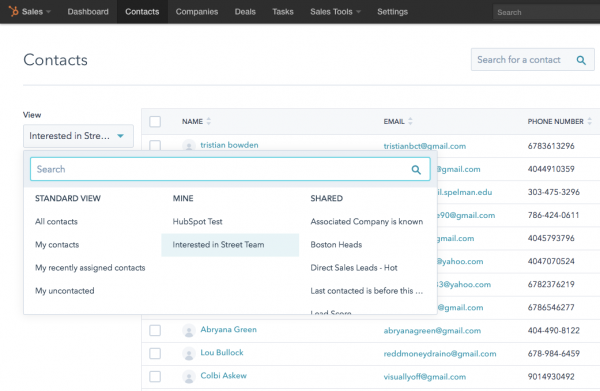Click the Name column sort arrows
The height and width of the screenshot is (391, 600).
209,121
